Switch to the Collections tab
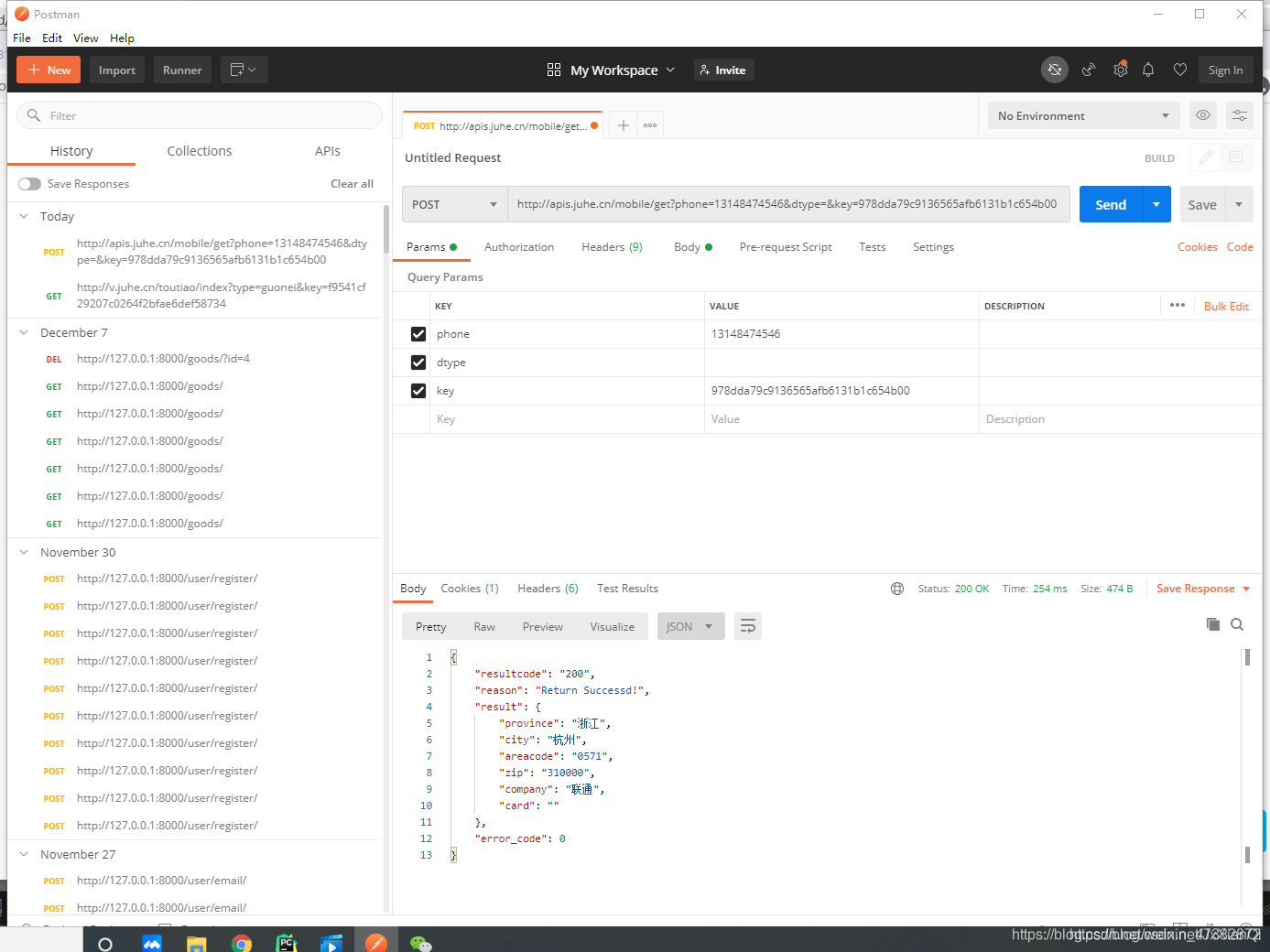The image size is (1270, 952). 200,151
